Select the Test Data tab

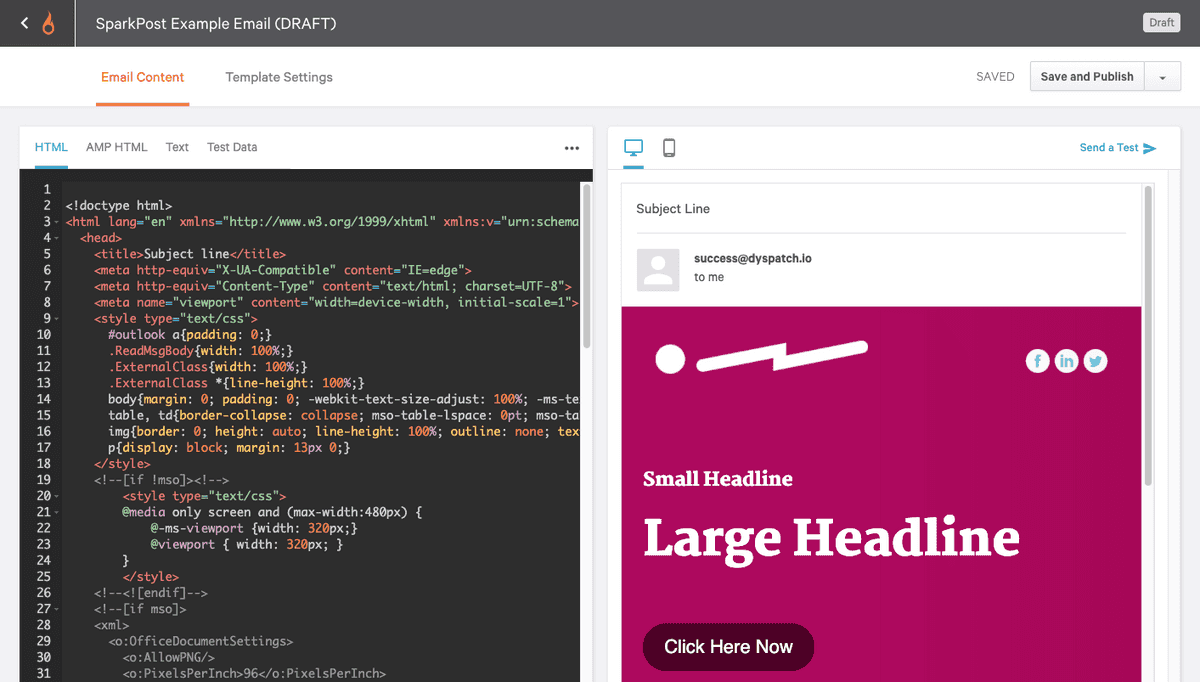232,147
